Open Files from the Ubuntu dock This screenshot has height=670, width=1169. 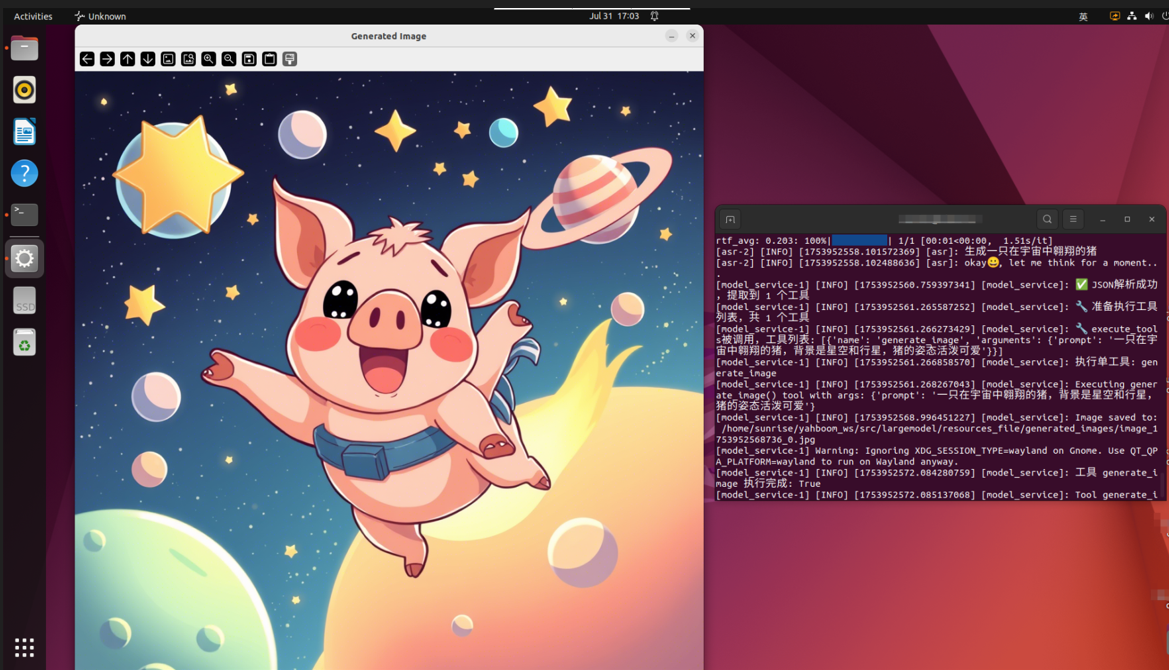point(25,48)
